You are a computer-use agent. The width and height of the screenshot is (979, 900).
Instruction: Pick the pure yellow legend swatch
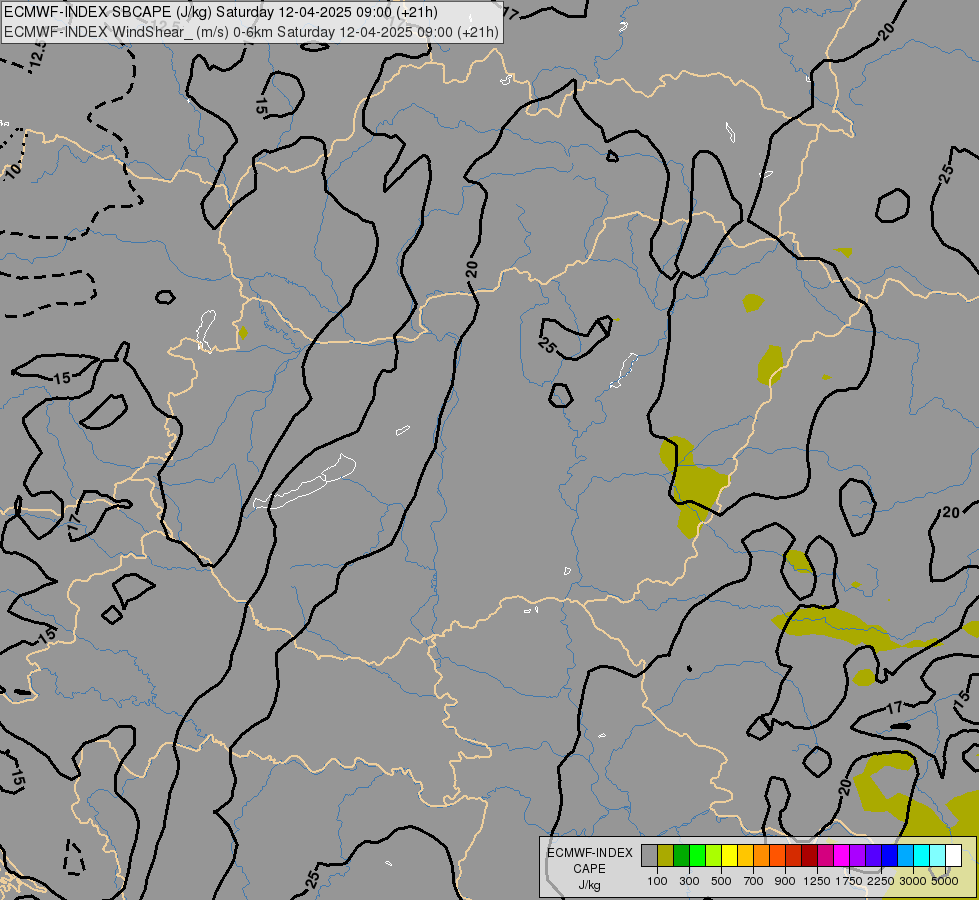[729, 856]
